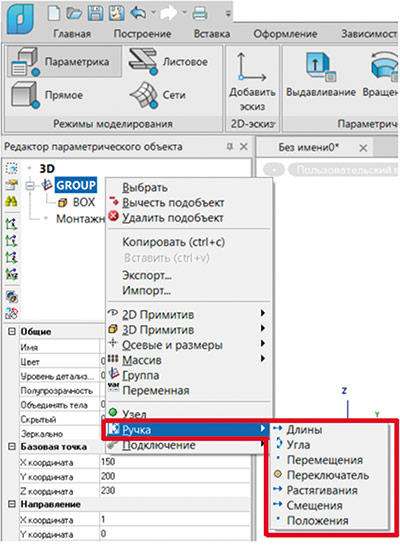Screen dimensions: 400x546
Task: Select Переключатель handle type
Action: tap(328, 475)
